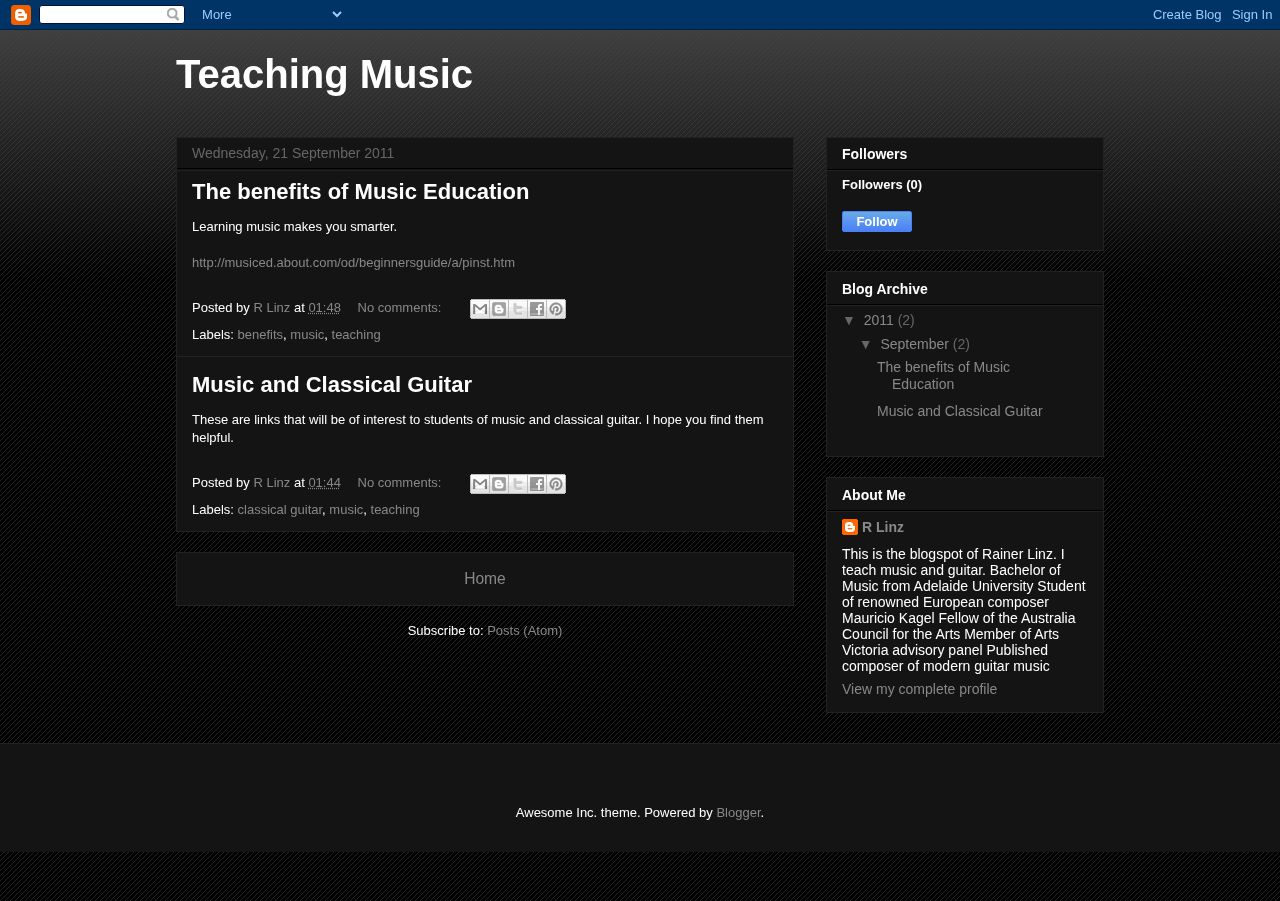The width and height of the screenshot is (1280, 901).
Task: Click the text Learning music makes you smarter.
Action: (x=294, y=227)
